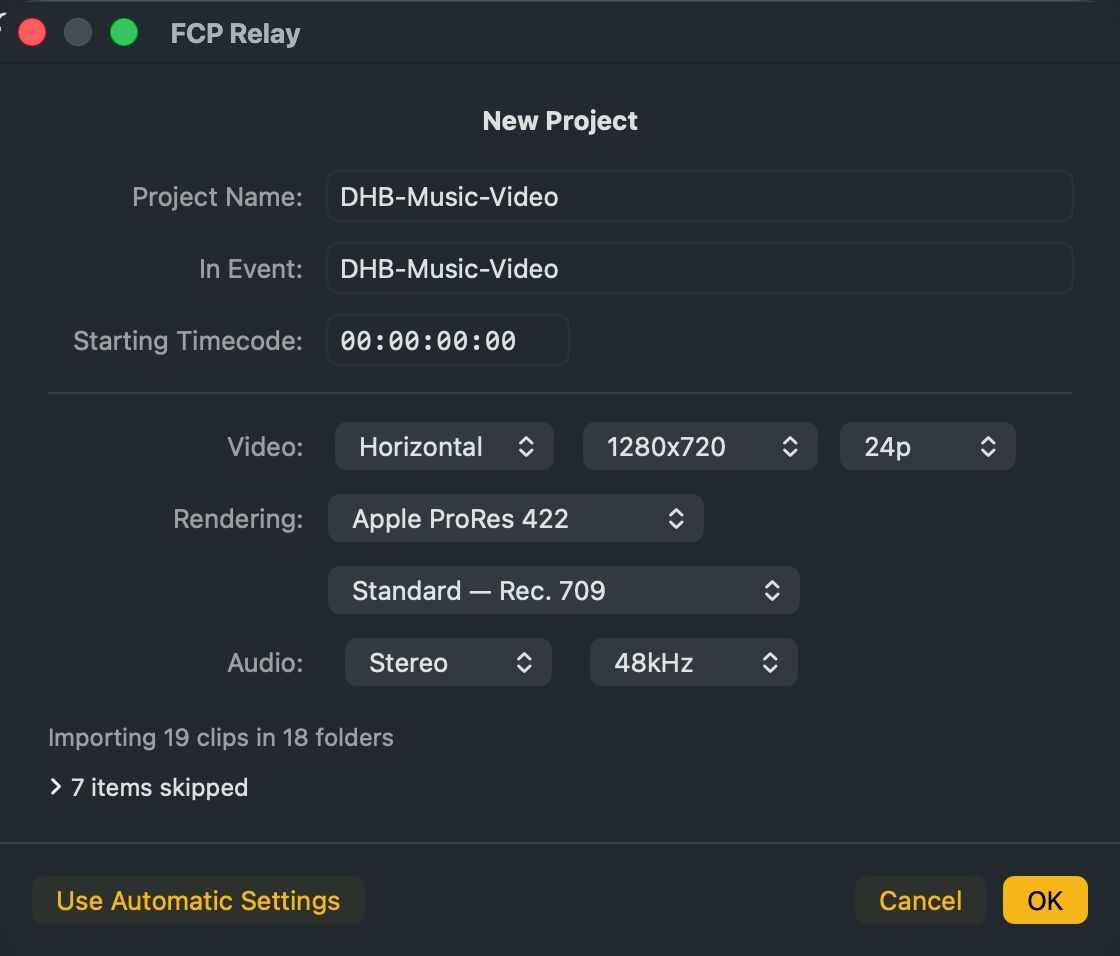The width and height of the screenshot is (1120, 956).
Task: Click the New Project heading
Action: tap(560, 121)
